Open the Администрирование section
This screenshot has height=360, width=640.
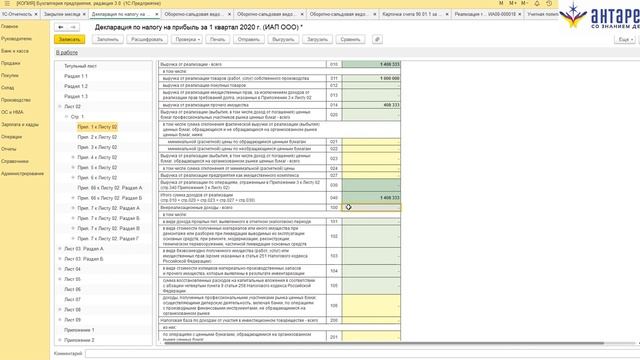click(22, 173)
